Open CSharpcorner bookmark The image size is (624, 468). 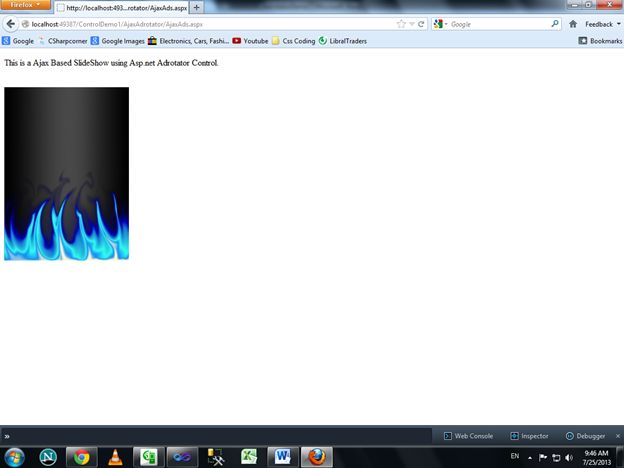pos(63,41)
